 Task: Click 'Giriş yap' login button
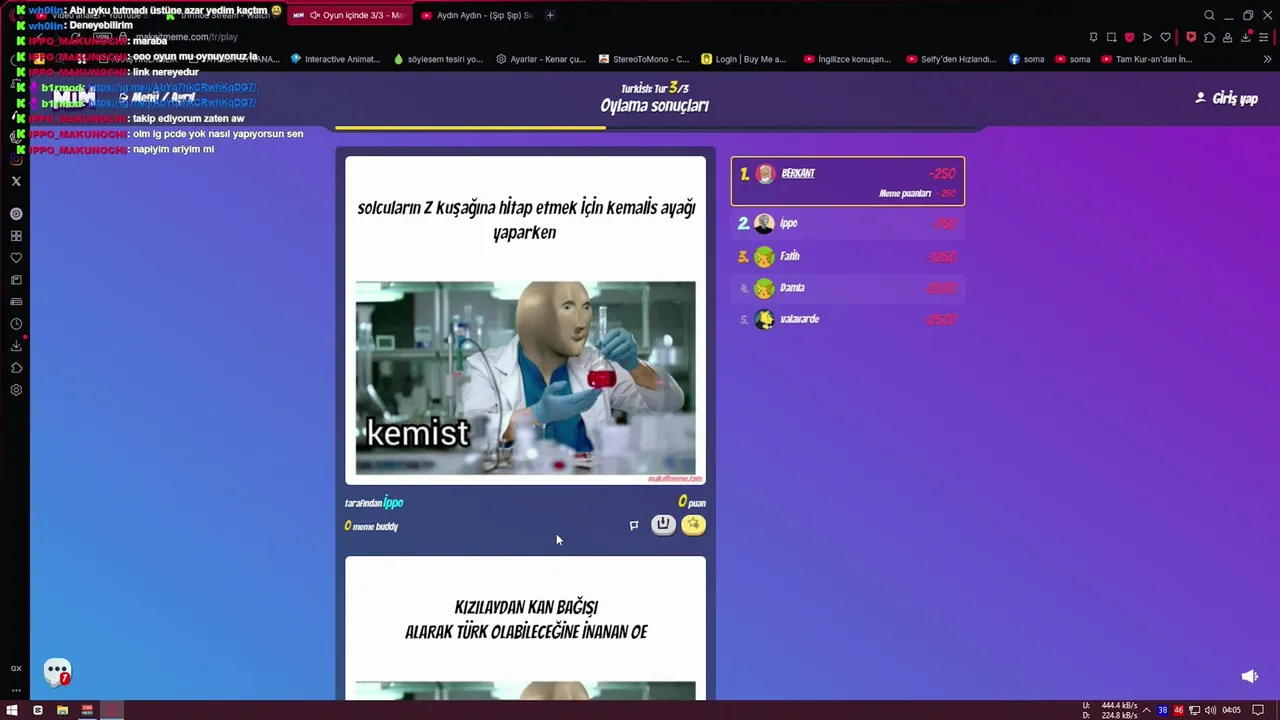coord(1227,98)
